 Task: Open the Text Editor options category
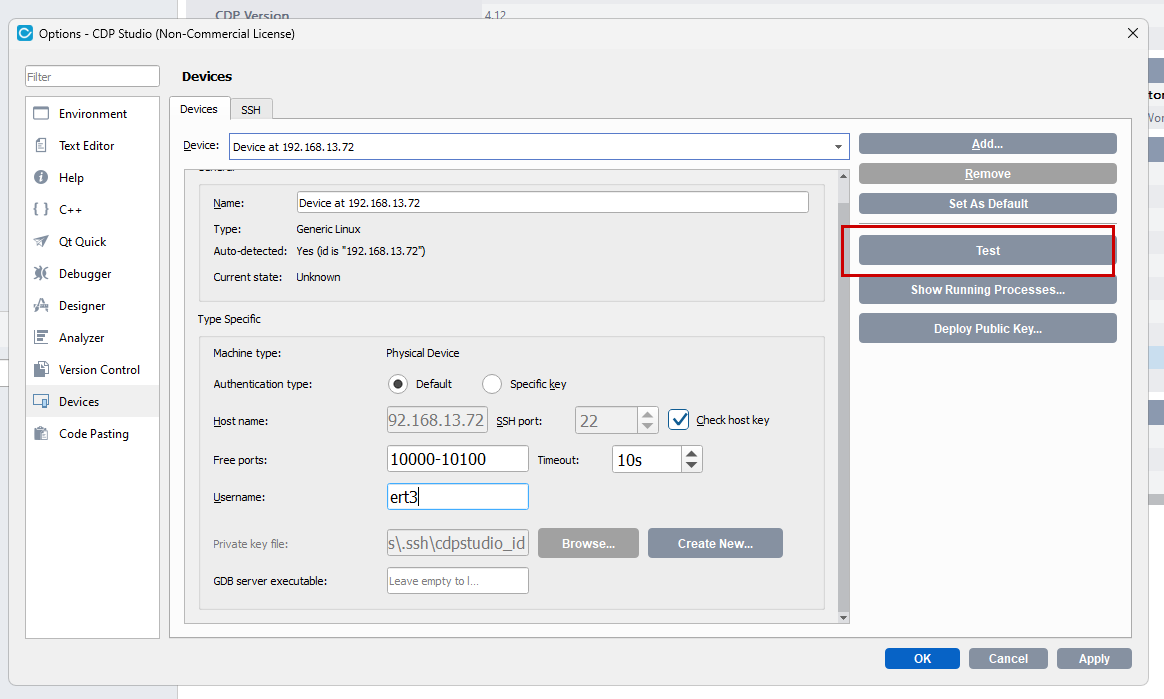(93, 145)
